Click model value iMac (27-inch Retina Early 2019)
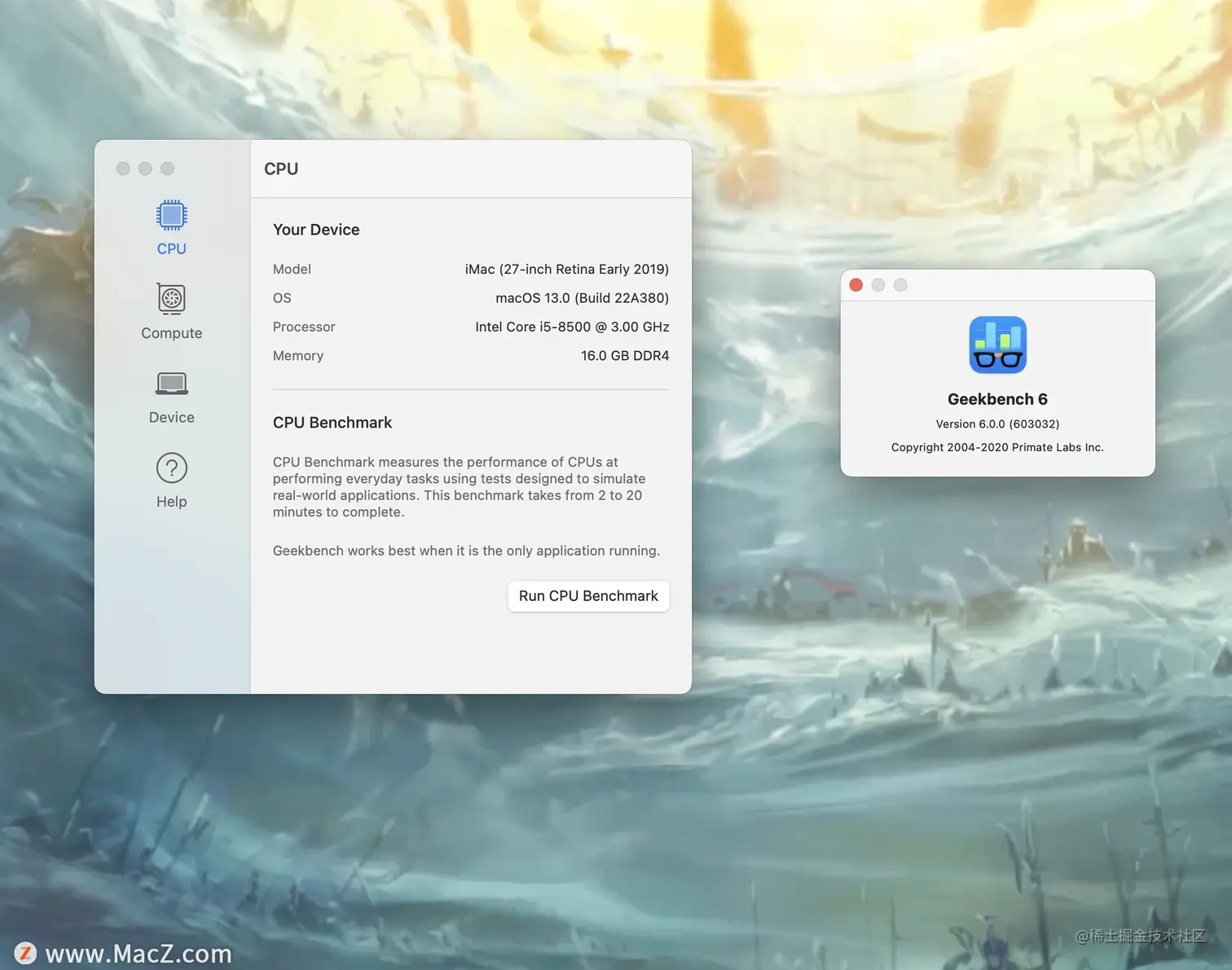Viewport: 1232px width, 970px height. pyautogui.click(x=567, y=269)
